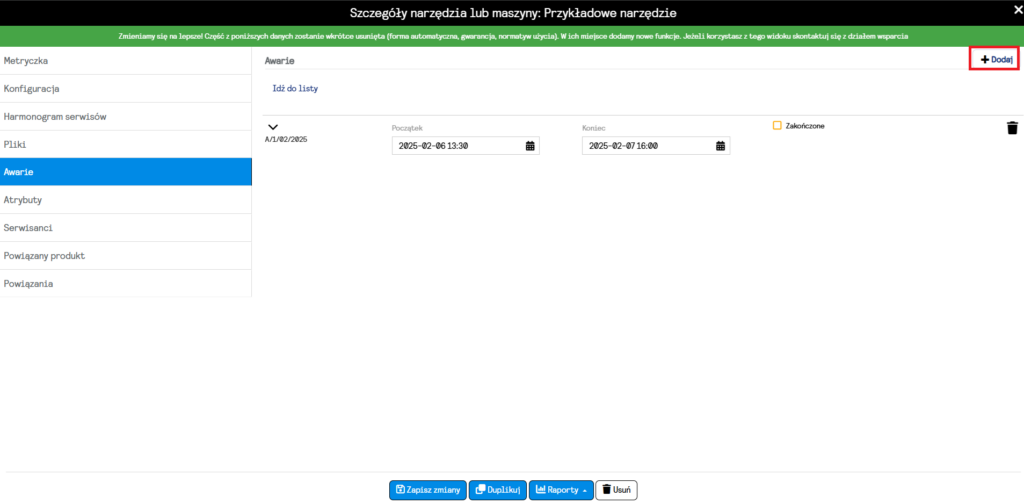Click the Dodaj button to add failure
Screen dimensions: 1024x504
(996, 60)
